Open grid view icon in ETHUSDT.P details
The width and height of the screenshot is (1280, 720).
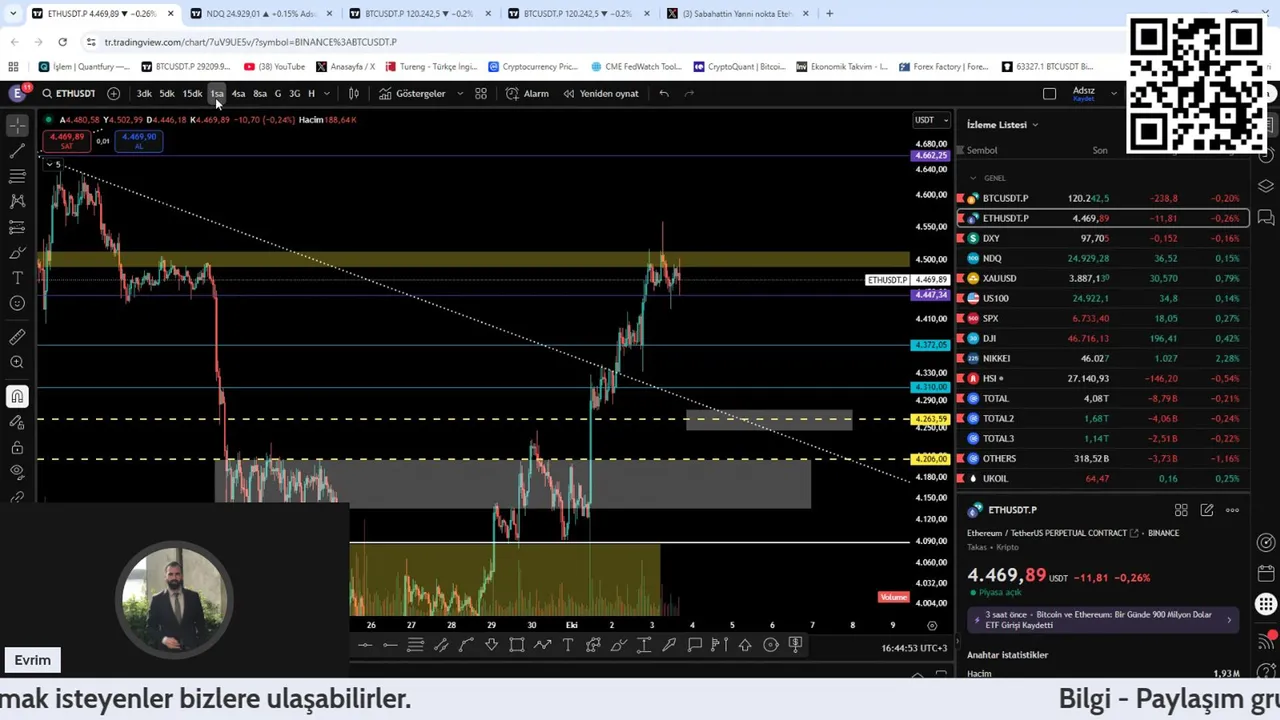pos(1181,510)
